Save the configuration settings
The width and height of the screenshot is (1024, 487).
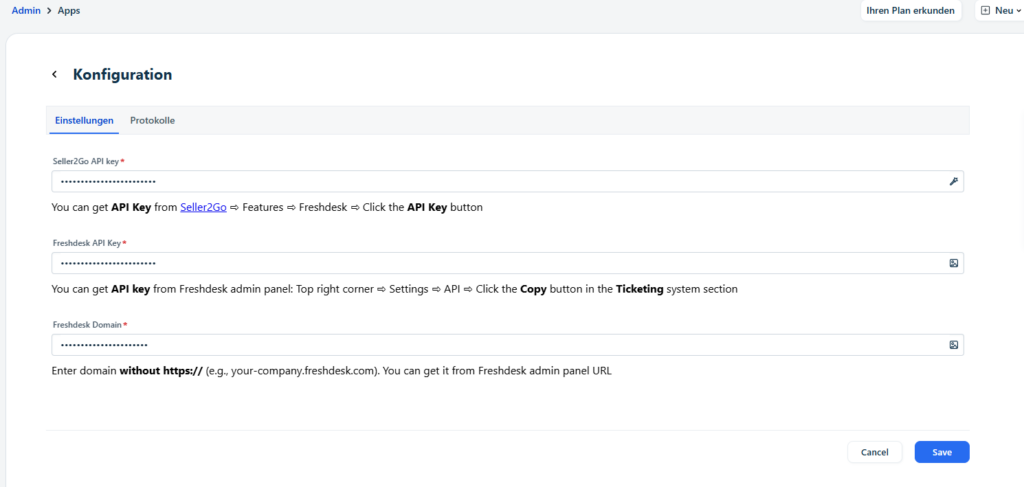point(942,452)
